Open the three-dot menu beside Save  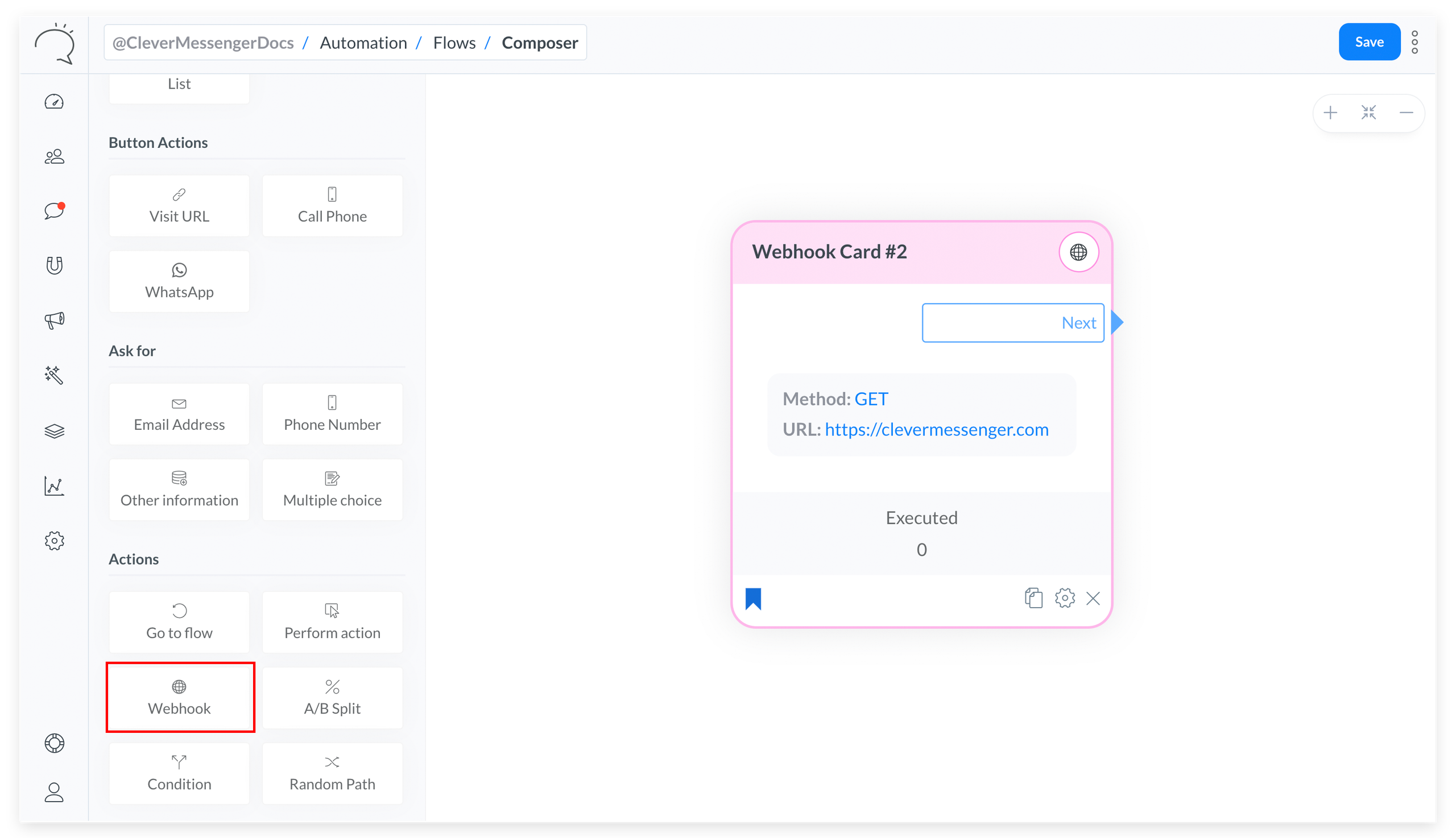(1414, 42)
